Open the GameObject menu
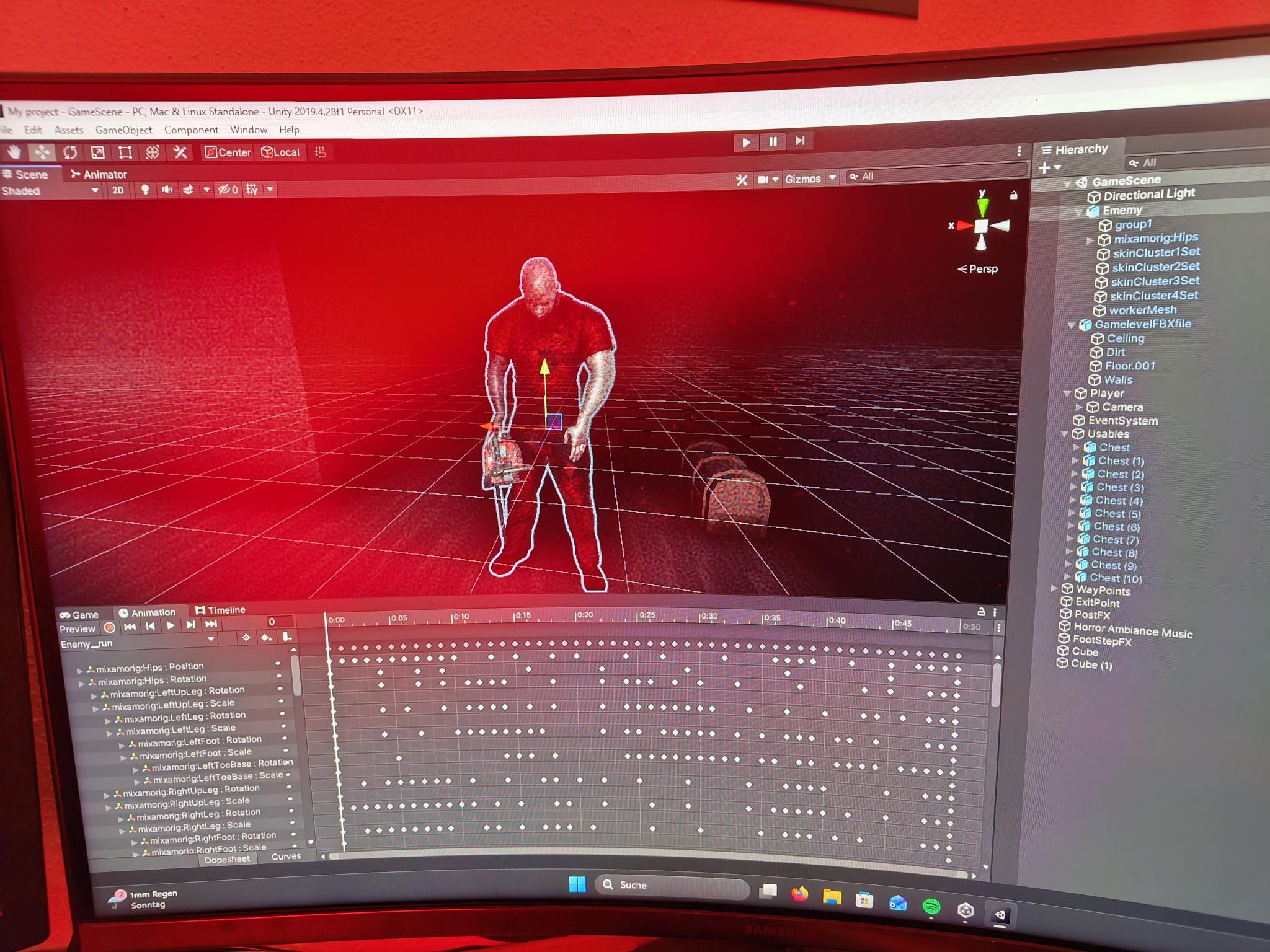1270x952 pixels. click(123, 130)
